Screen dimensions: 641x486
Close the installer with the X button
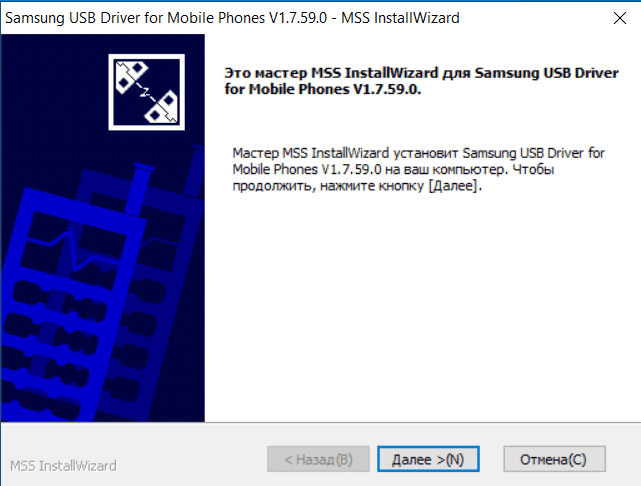point(620,18)
